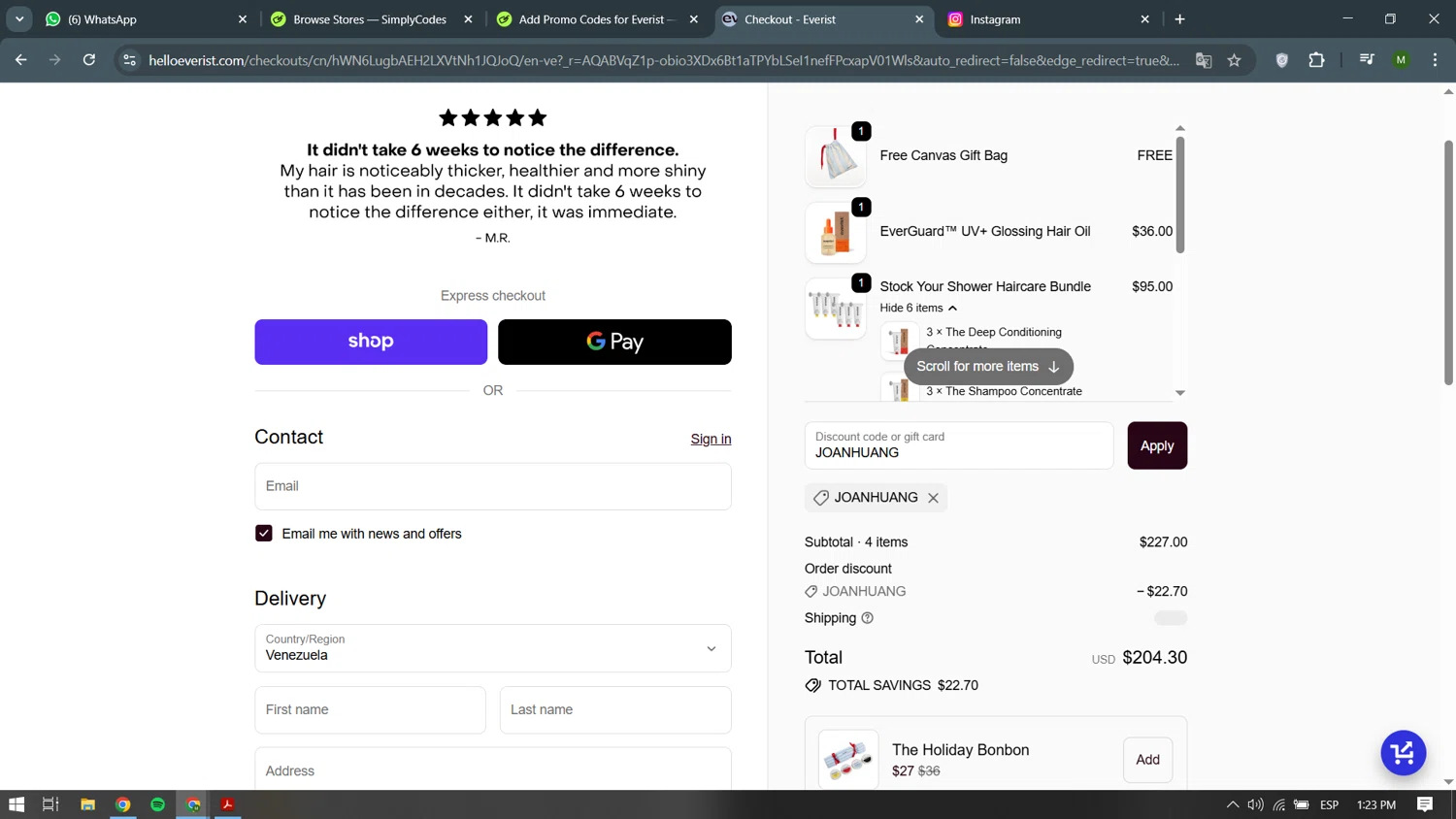
Task: Open Adobe Acrobat from taskbar
Action: click(227, 804)
